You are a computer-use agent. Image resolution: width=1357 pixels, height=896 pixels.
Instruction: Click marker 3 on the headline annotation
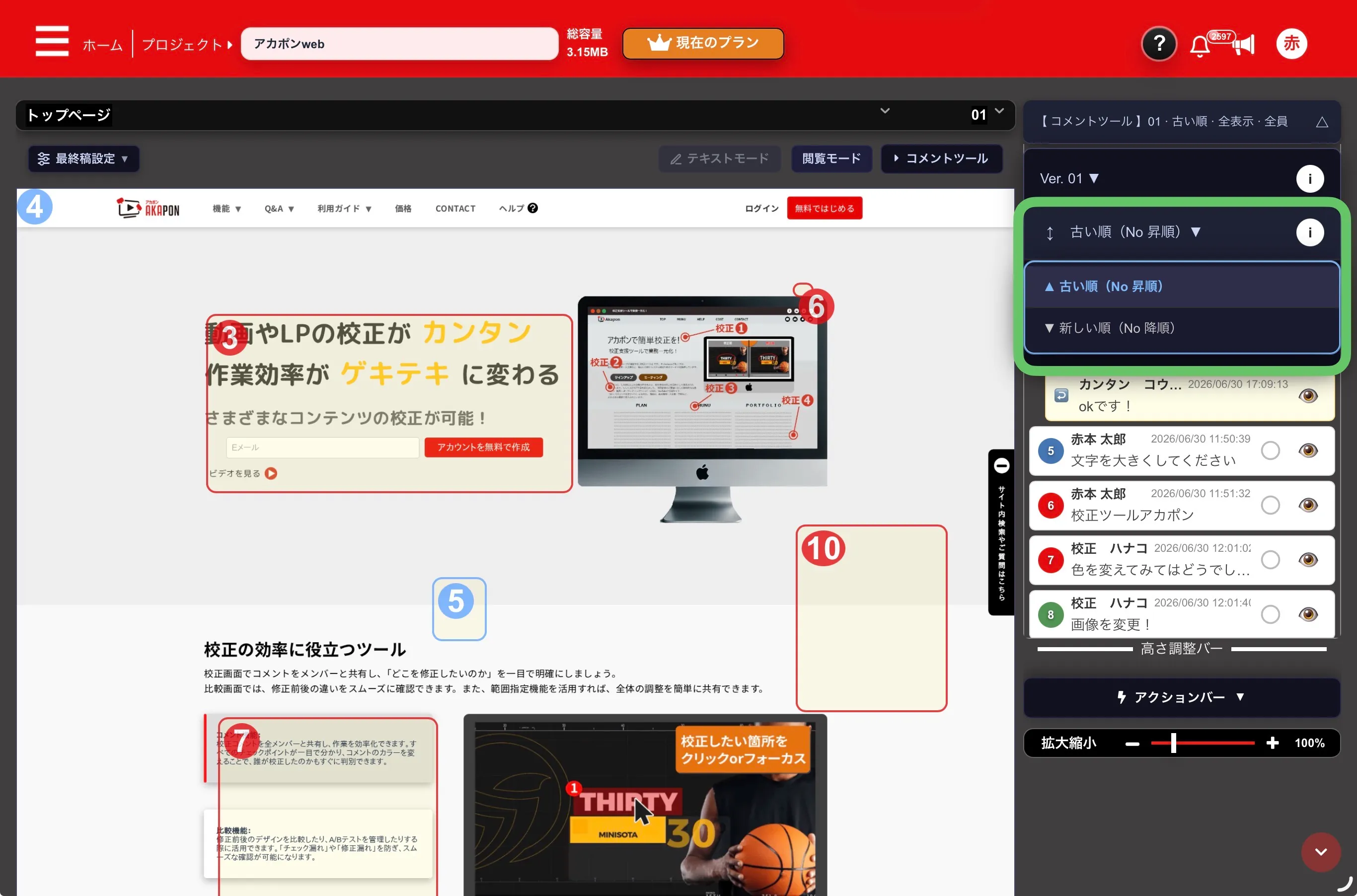pos(229,337)
